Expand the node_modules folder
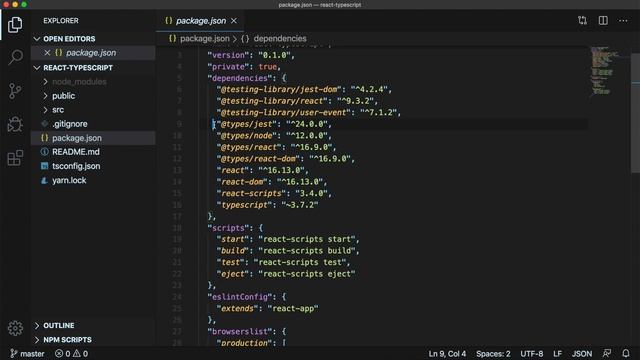The image size is (640, 360). pyautogui.click(x=45, y=82)
